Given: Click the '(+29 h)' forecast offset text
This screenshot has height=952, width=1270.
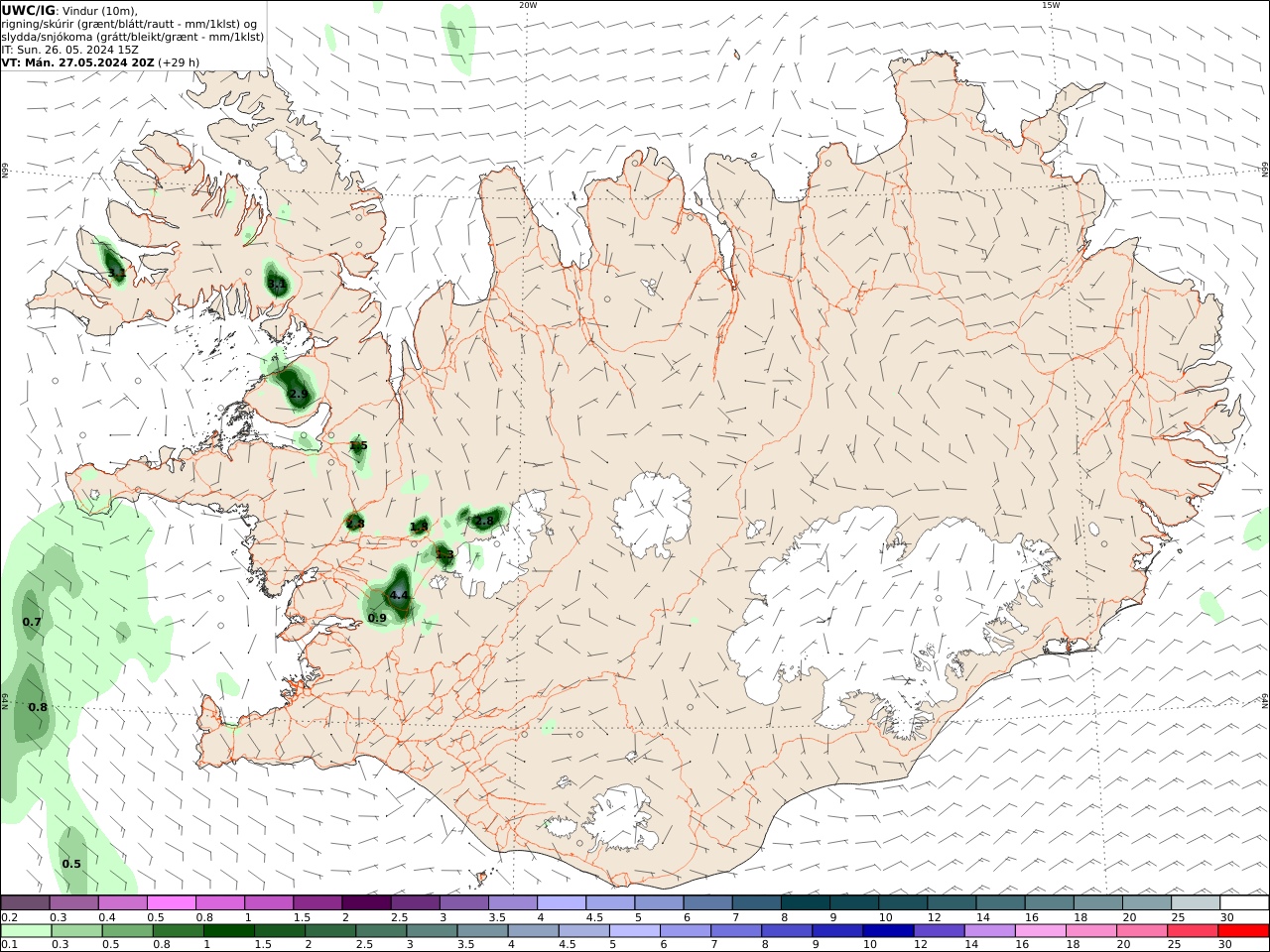Looking at the screenshot, I should click(179, 61).
